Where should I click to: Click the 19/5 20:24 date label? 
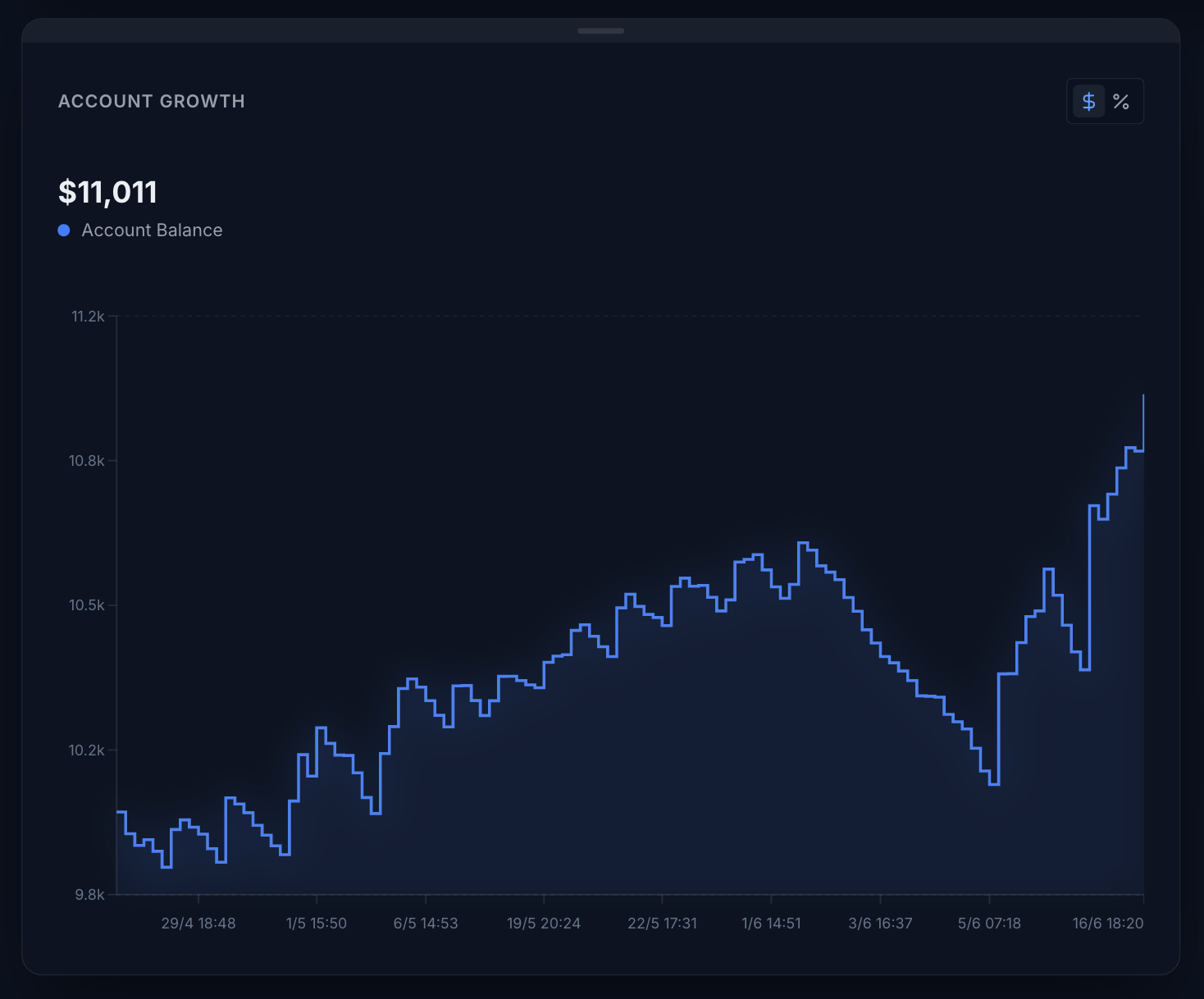pos(544,924)
